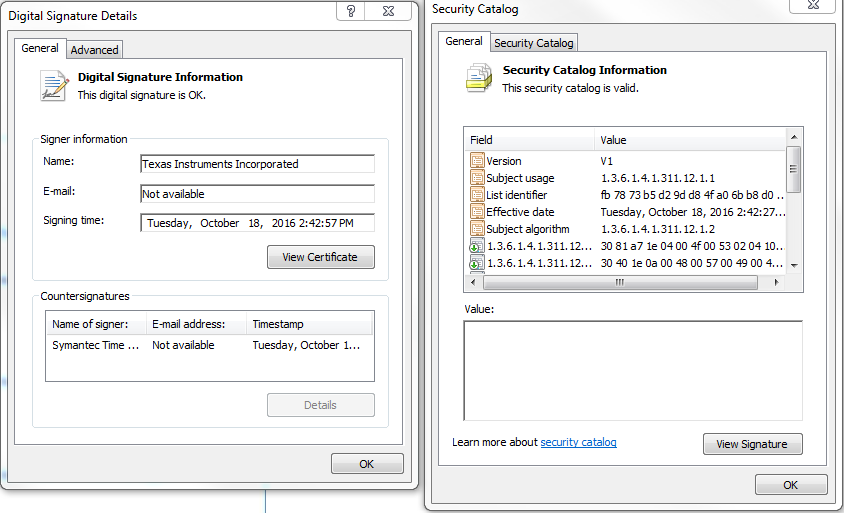
Task: Click value starting fb 78 73 b5
Action: point(692,195)
